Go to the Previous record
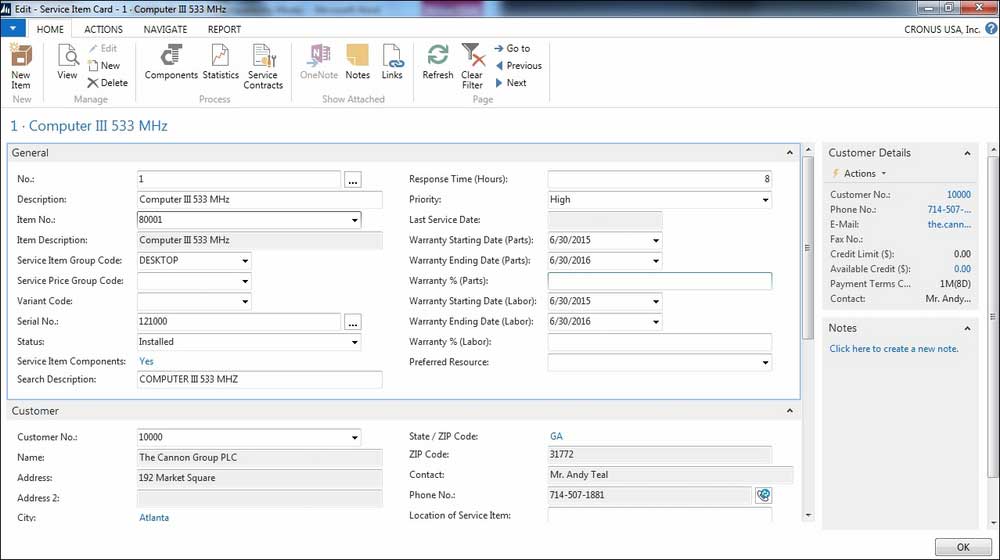Viewport: 1000px width, 560px height. click(x=518, y=66)
